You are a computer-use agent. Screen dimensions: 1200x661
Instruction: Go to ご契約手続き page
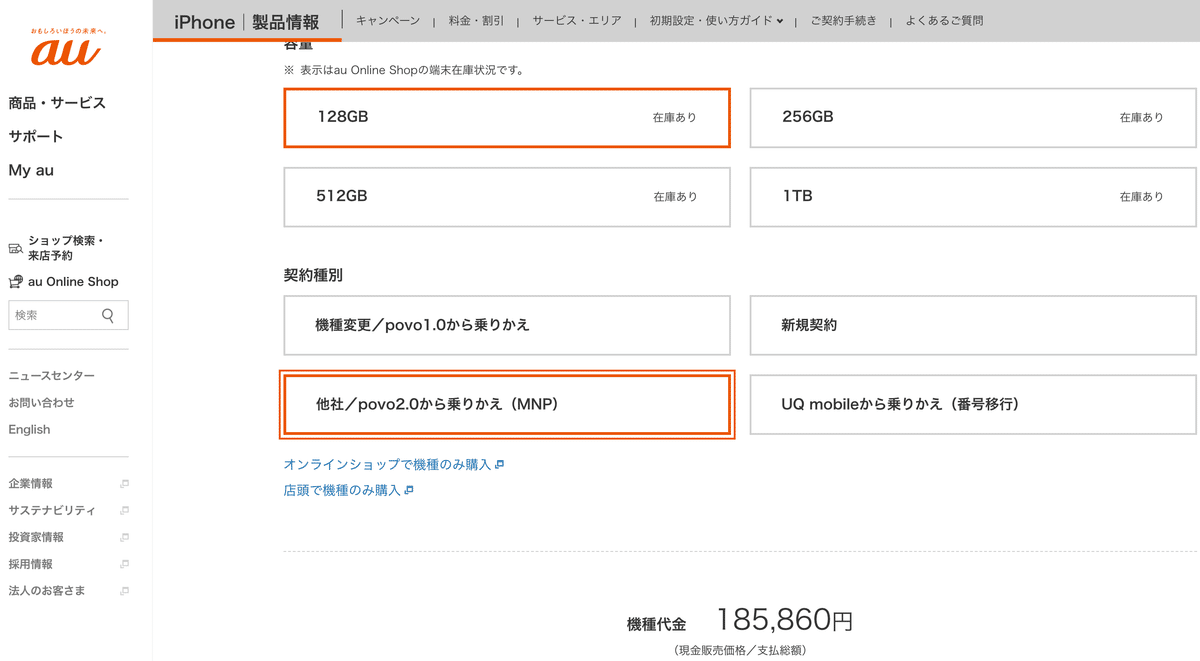(843, 21)
